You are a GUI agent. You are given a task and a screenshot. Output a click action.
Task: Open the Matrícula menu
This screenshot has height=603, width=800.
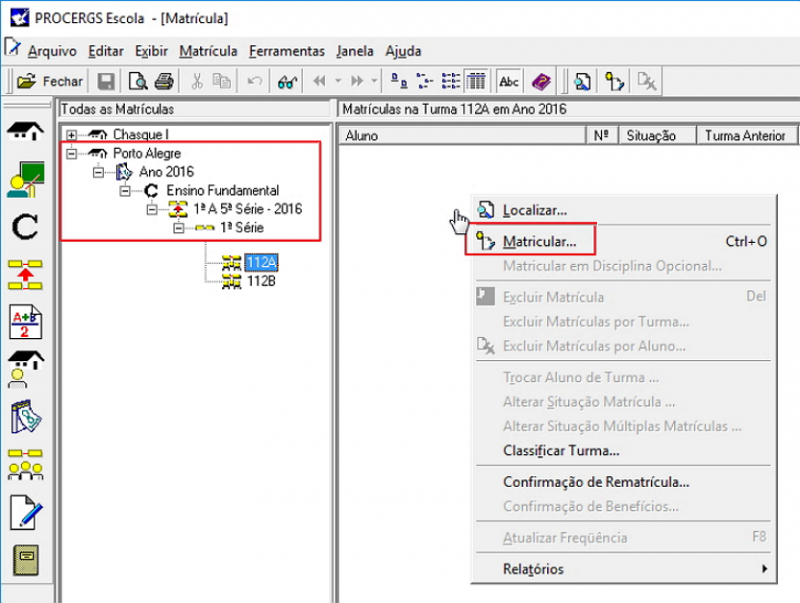click(208, 51)
